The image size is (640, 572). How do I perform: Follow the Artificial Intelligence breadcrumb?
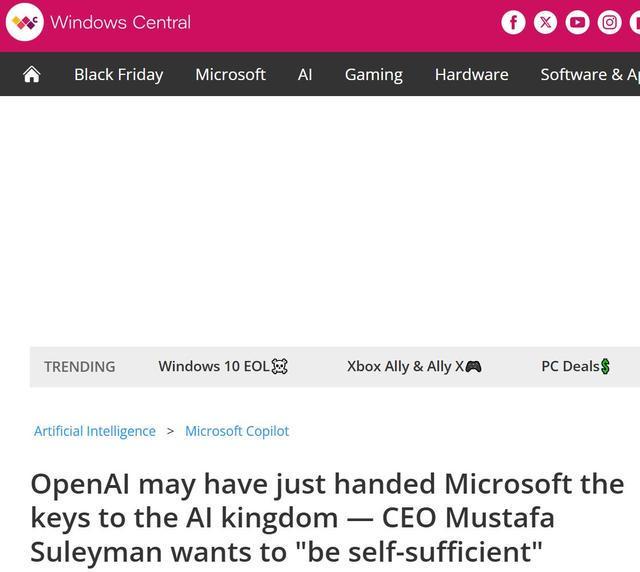pos(95,431)
